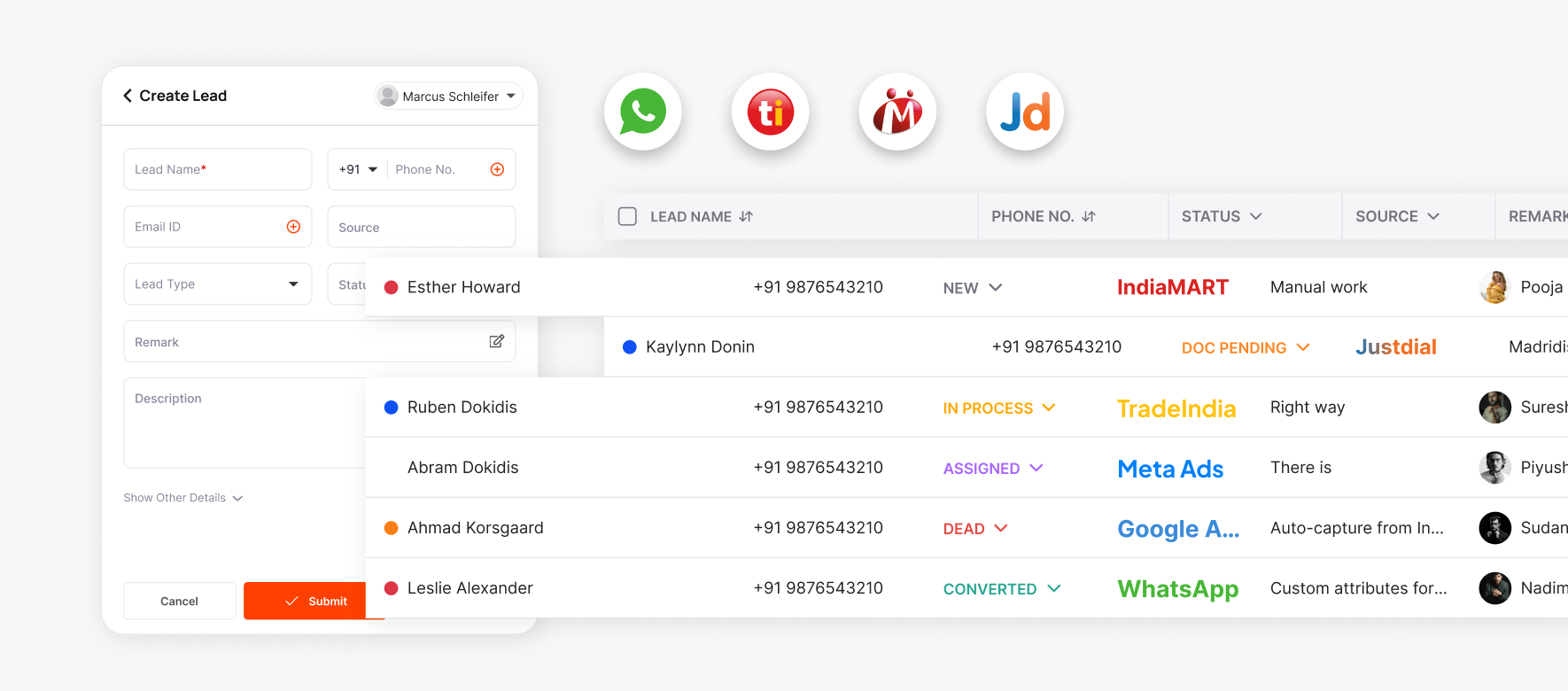Screen dimensions: 1568x691
Task: Click Nadim's avatar in Leslie Alexander row
Action: 1495,588
